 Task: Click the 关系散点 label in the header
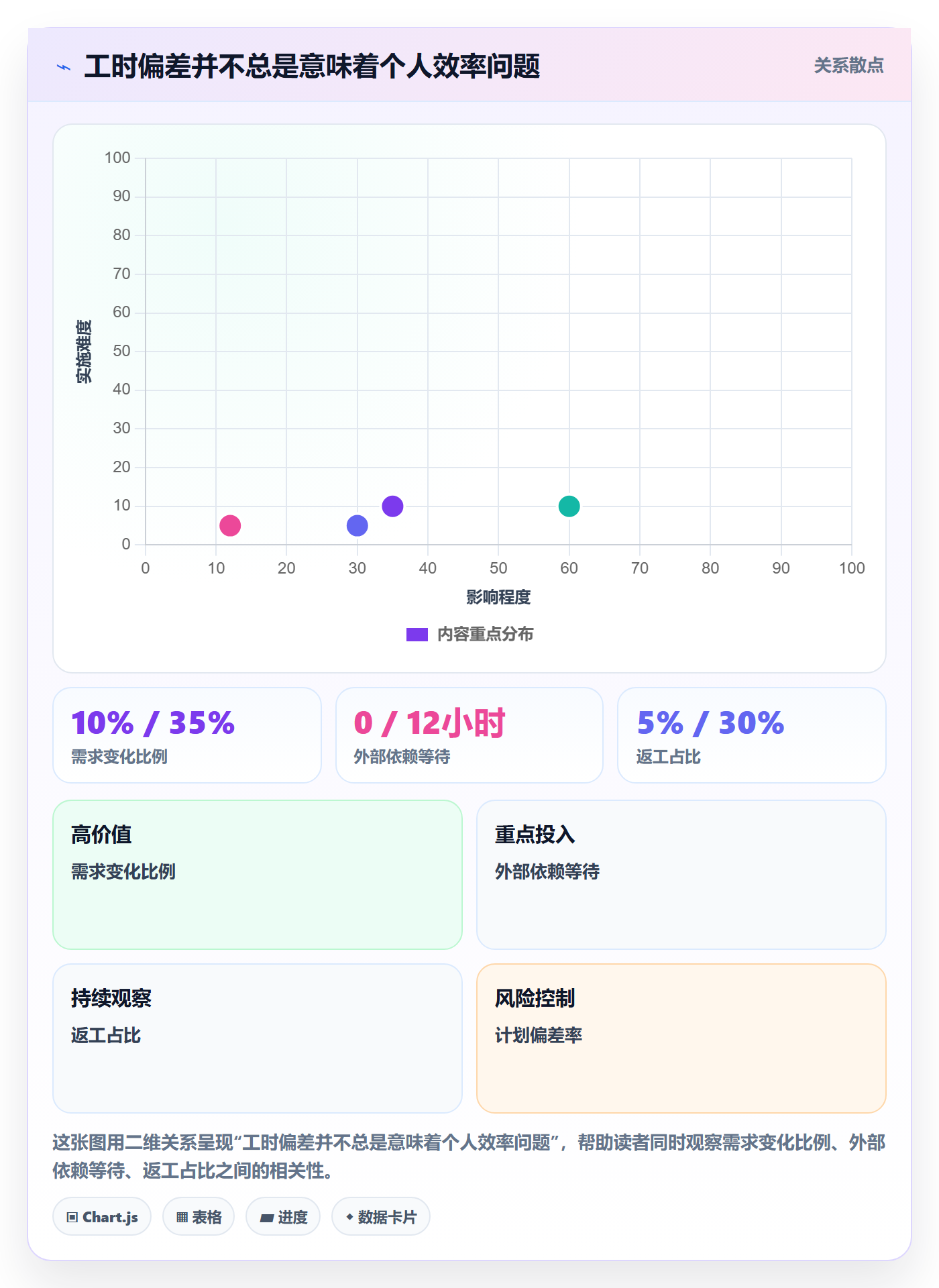[848, 65]
